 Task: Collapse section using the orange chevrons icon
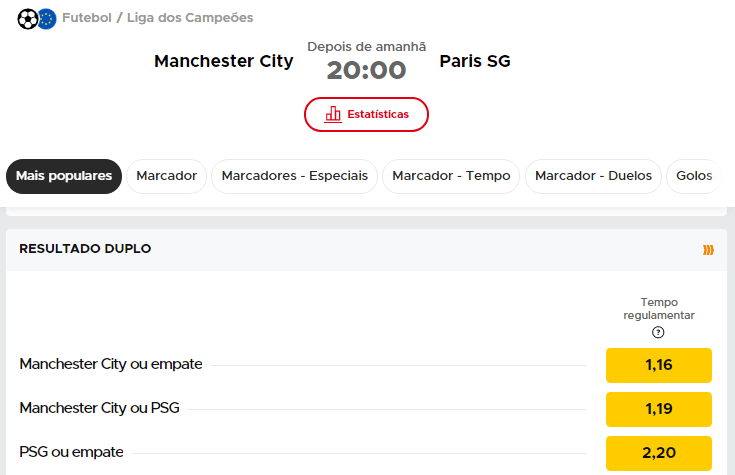tap(708, 249)
